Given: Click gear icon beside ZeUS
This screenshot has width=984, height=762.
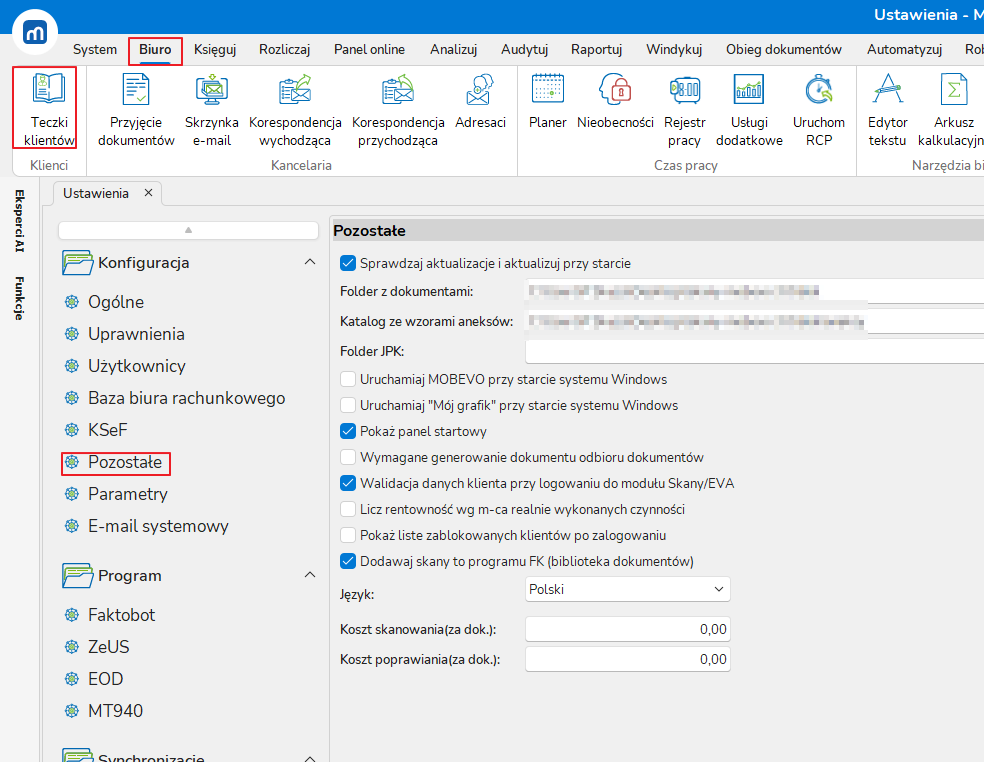Looking at the screenshot, I should 72,647.
